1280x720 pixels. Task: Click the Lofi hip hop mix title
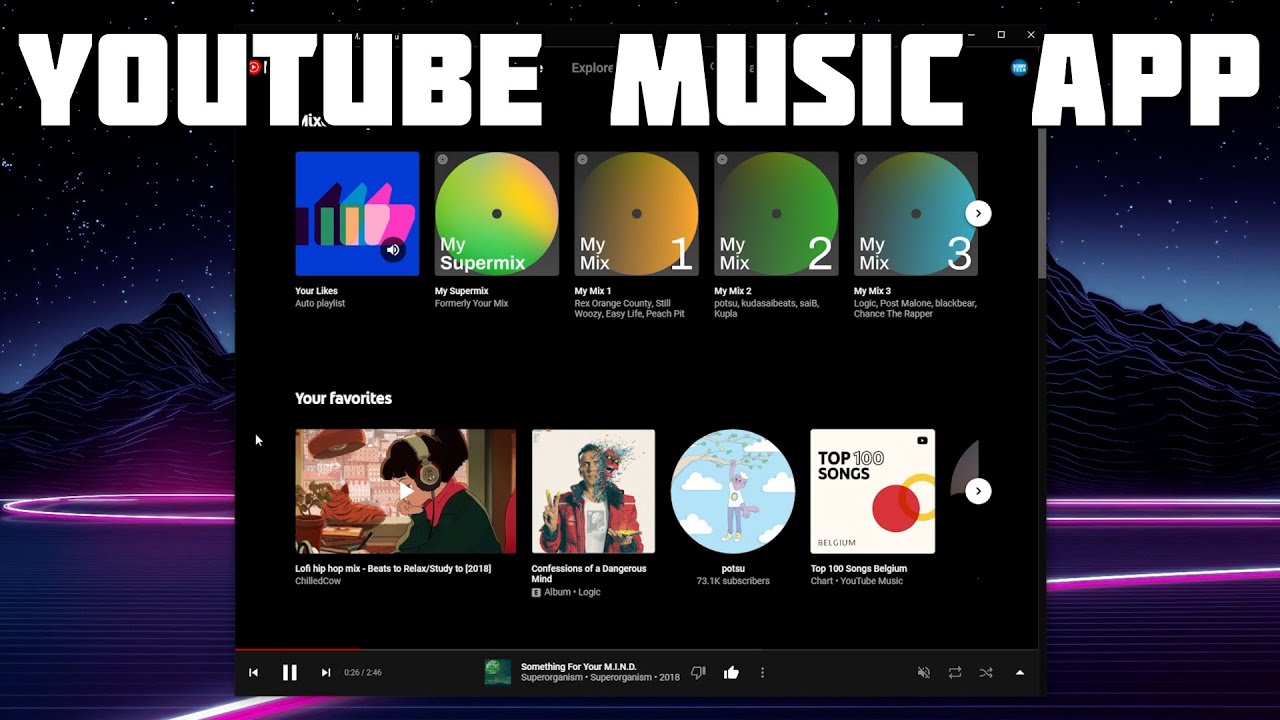(393, 568)
